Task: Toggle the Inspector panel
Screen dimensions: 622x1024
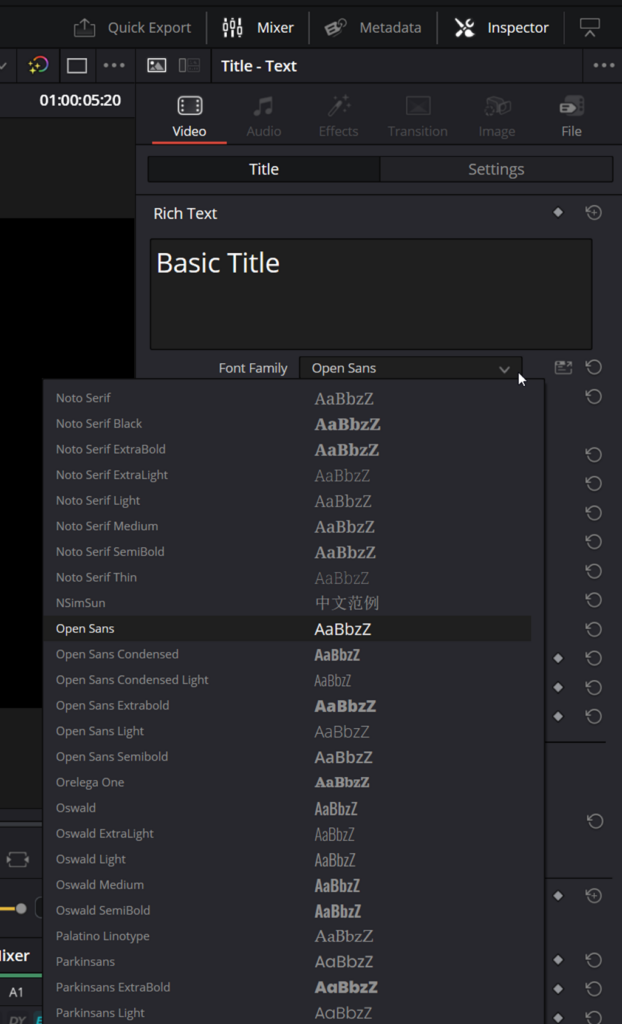Action: point(502,28)
